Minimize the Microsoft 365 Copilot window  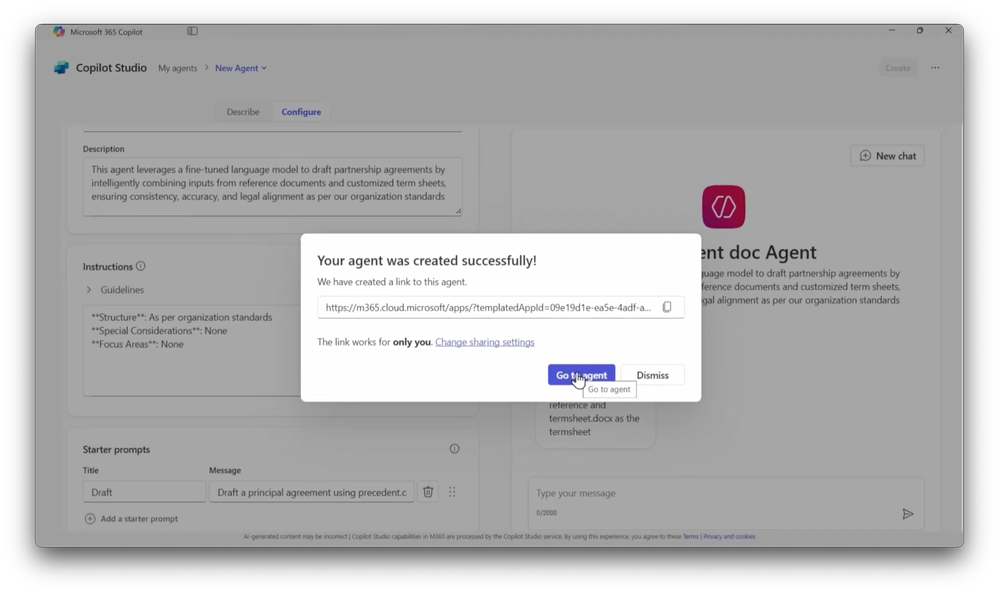[x=892, y=31]
